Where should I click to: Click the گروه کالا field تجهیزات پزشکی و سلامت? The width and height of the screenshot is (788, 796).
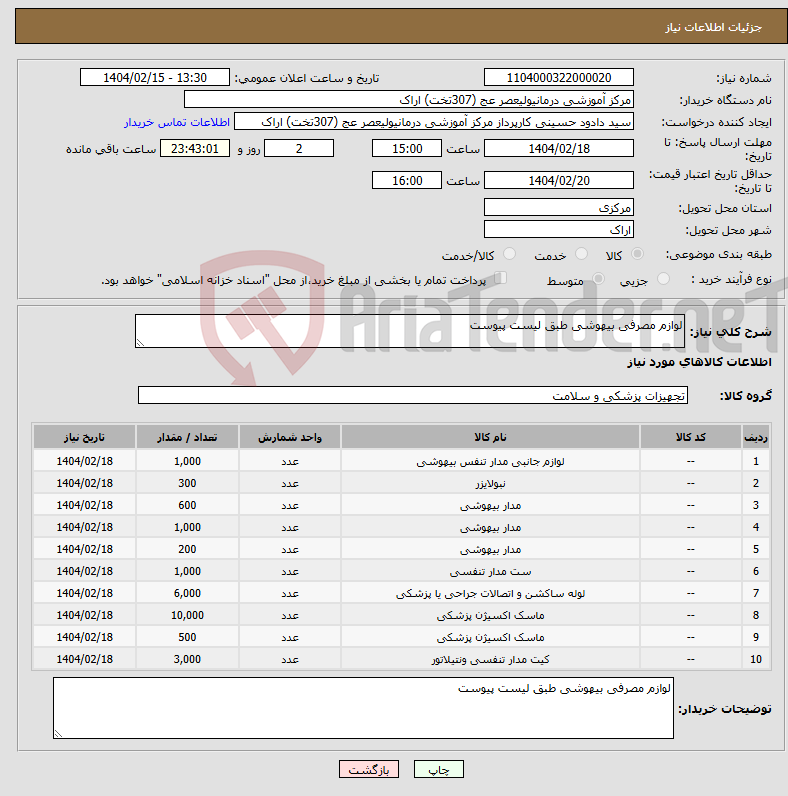point(413,395)
